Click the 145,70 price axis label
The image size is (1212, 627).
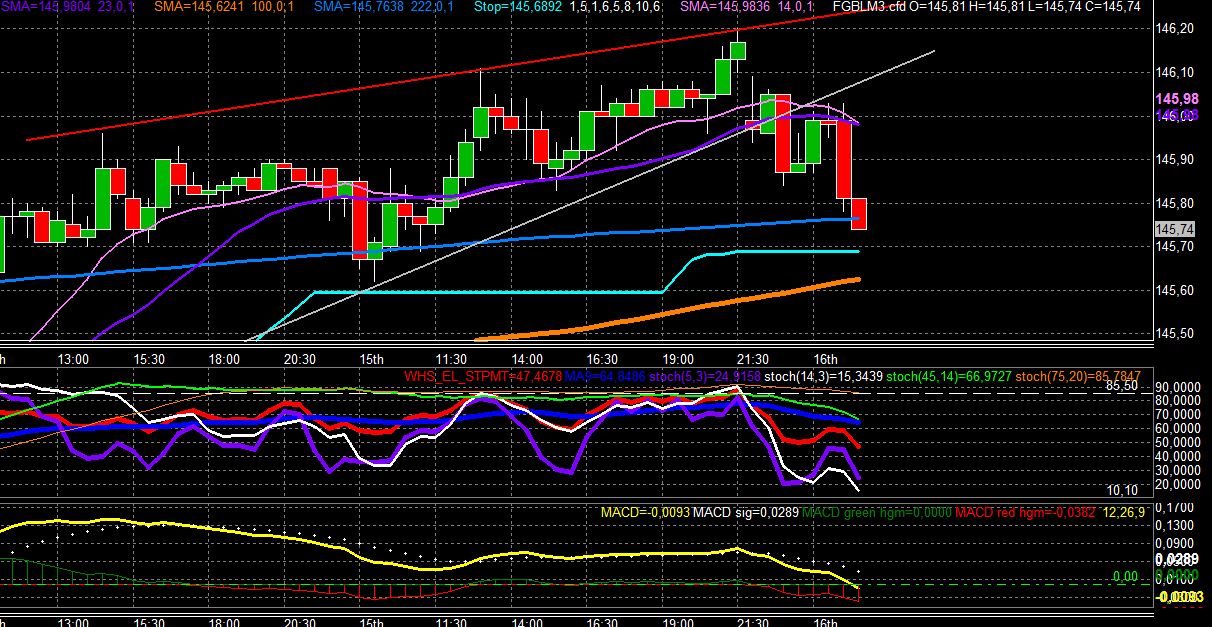click(1174, 247)
